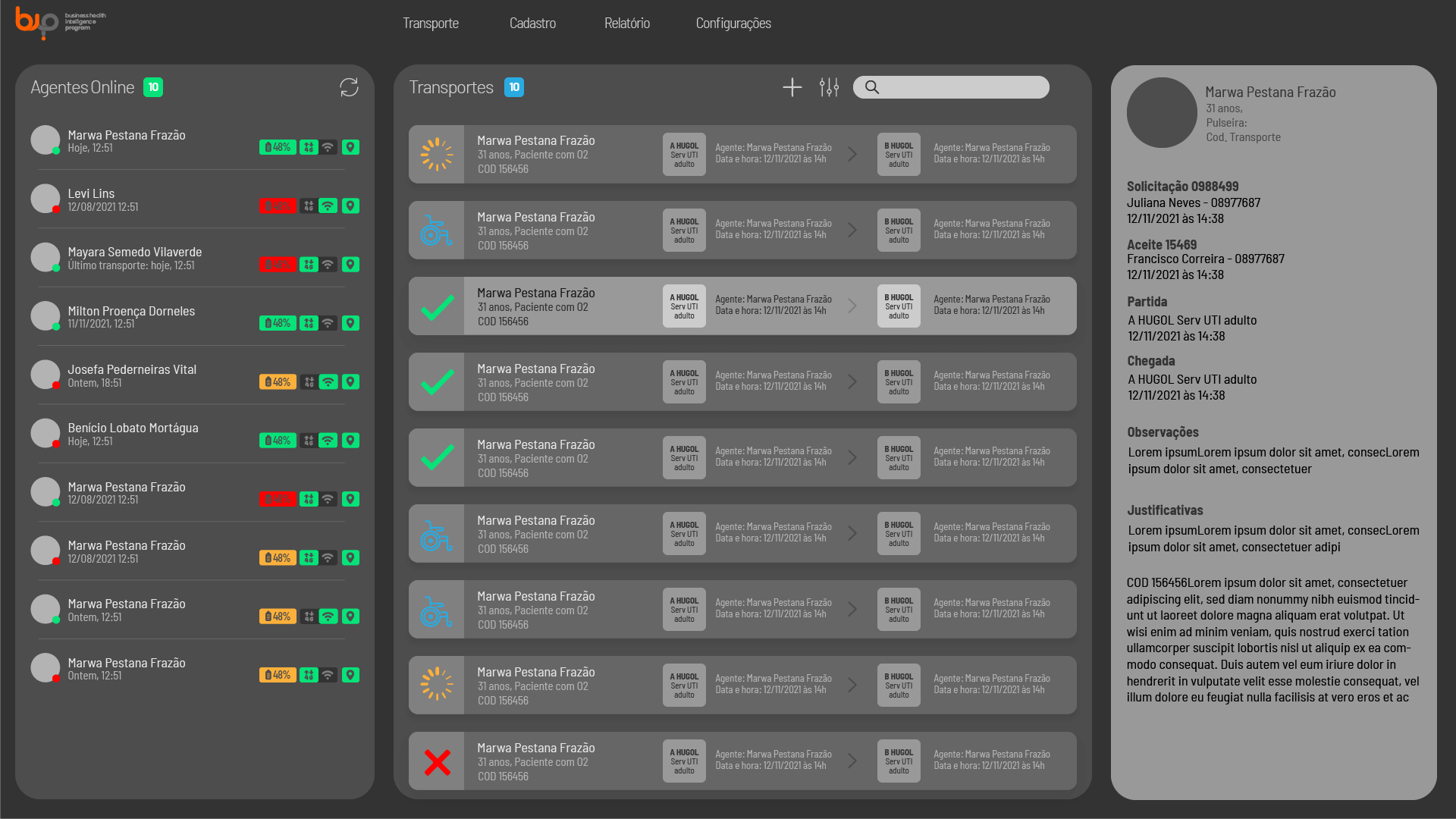Click 'Cod. Transporte' label in details panel
Image resolution: width=1456 pixels, height=819 pixels.
[1243, 137]
